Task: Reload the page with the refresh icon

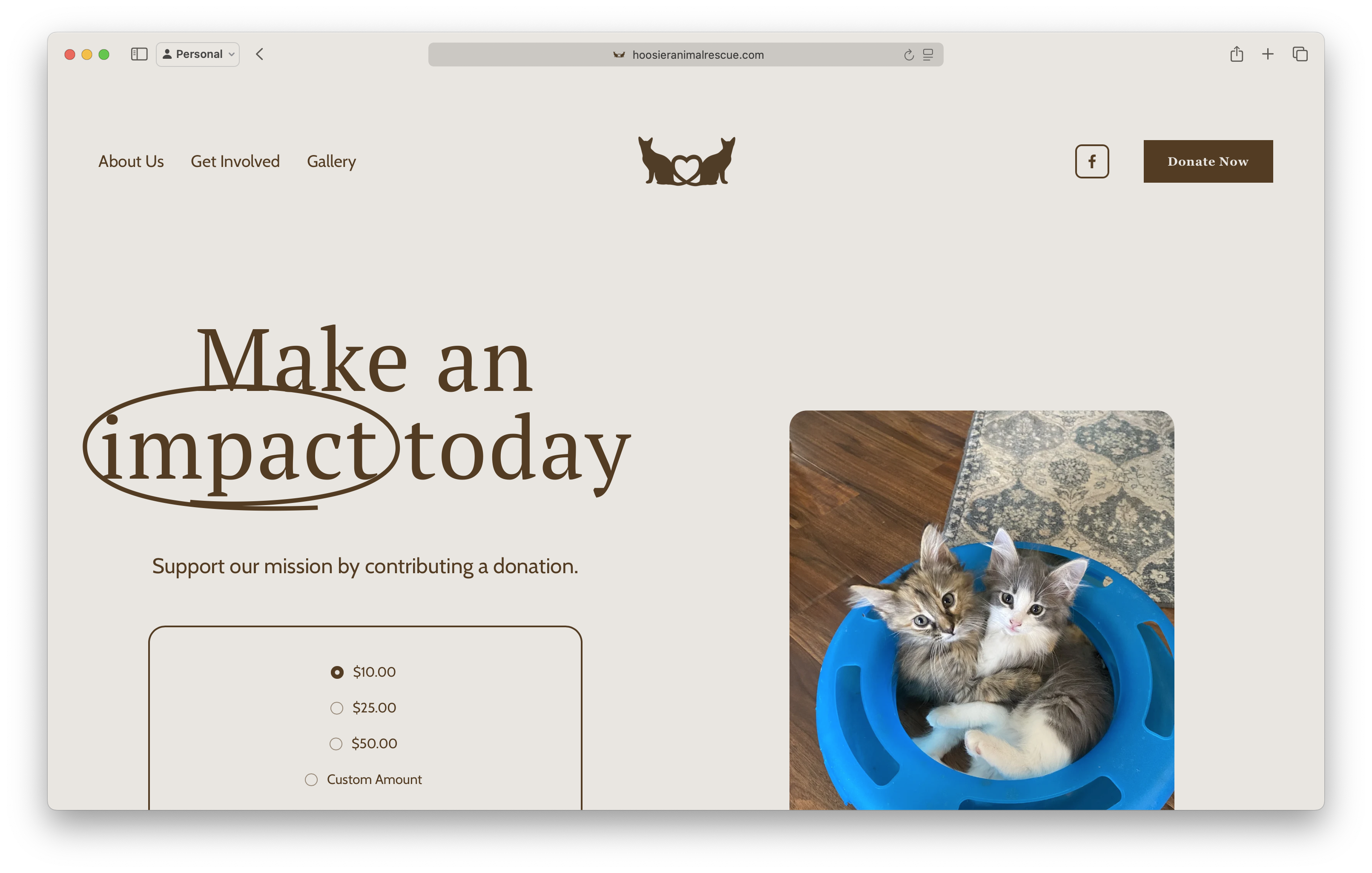Action: tap(909, 55)
